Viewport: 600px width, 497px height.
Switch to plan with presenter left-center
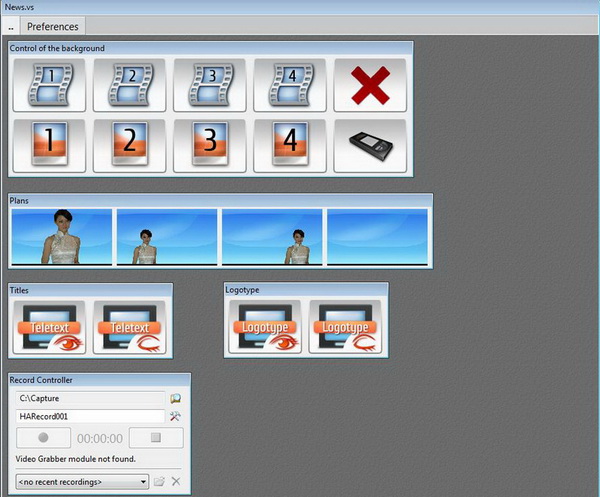tap(167, 237)
